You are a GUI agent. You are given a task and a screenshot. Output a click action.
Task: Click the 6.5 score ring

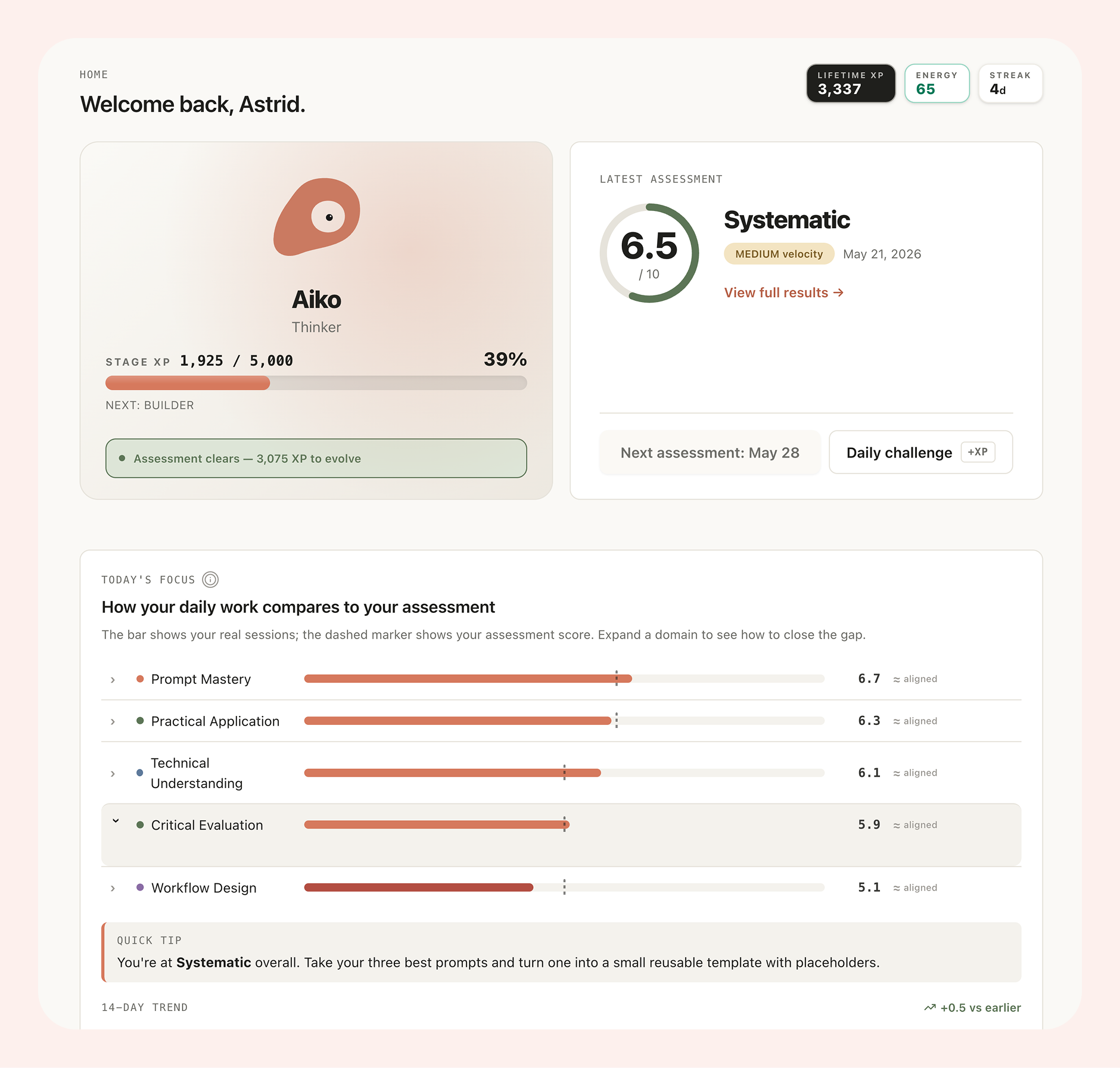[x=649, y=253]
